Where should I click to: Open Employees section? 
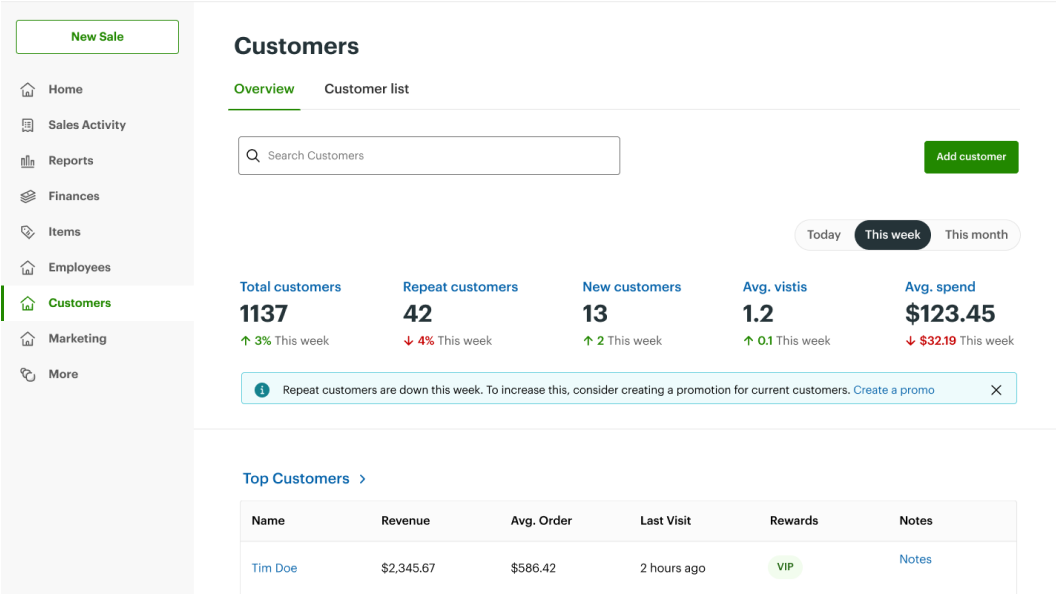point(79,267)
